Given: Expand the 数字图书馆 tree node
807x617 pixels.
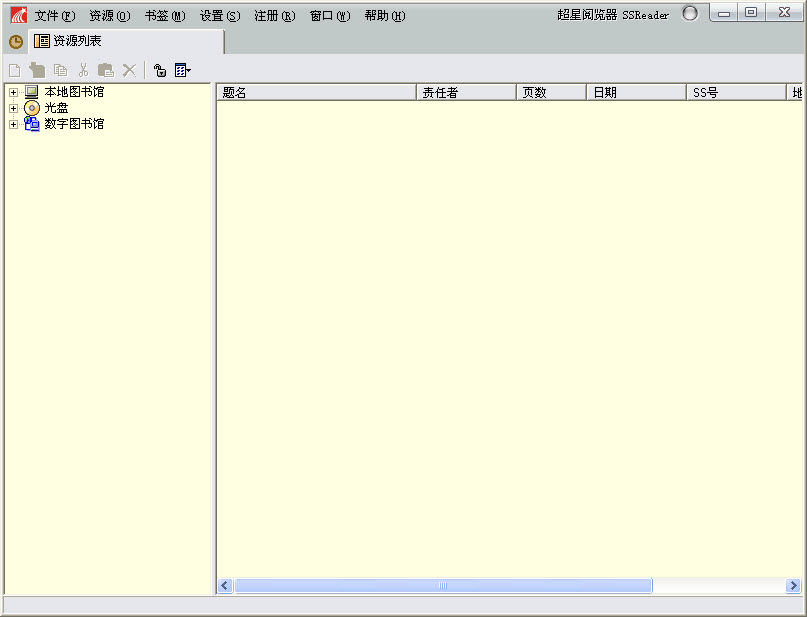Looking at the screenshot, I should point(13,124).
